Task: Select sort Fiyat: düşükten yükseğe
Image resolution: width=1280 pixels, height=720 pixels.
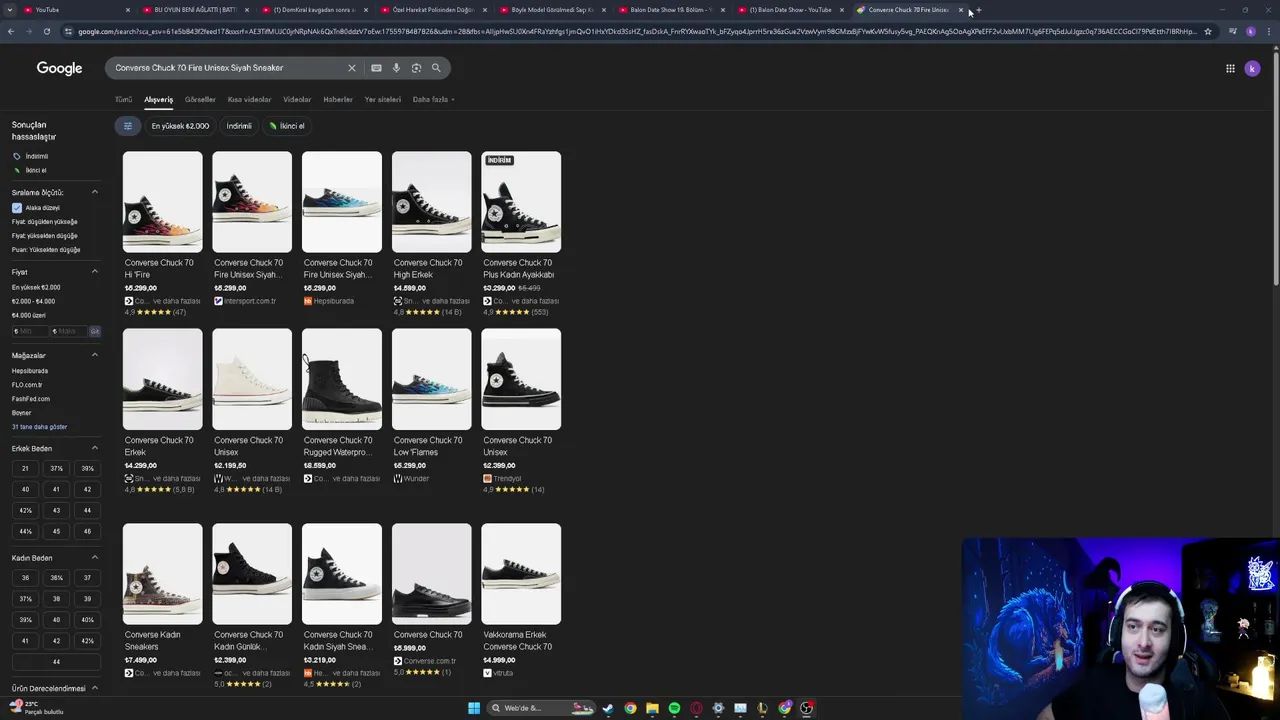Action: tap(44, 222)
